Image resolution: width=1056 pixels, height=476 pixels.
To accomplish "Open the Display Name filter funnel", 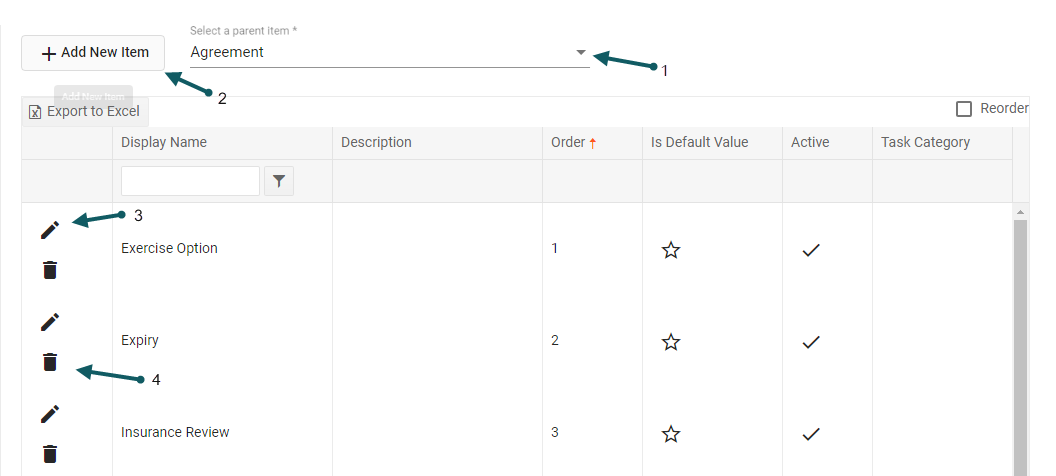I will (x=279, y=181).
